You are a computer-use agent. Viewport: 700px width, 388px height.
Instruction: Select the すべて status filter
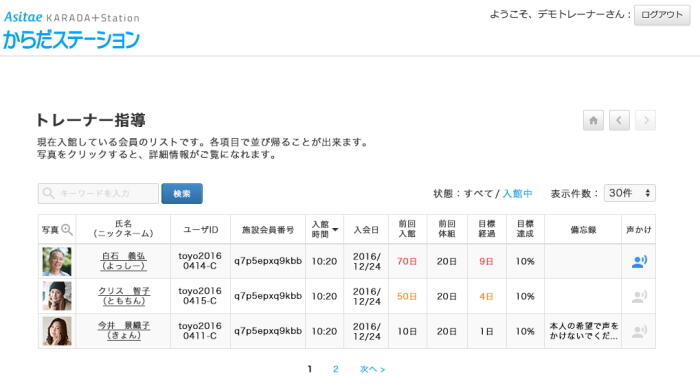478,194
